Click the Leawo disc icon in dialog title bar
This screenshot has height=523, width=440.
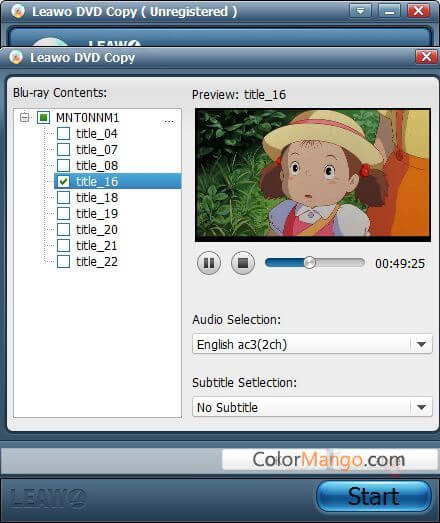tap(16, 57)
